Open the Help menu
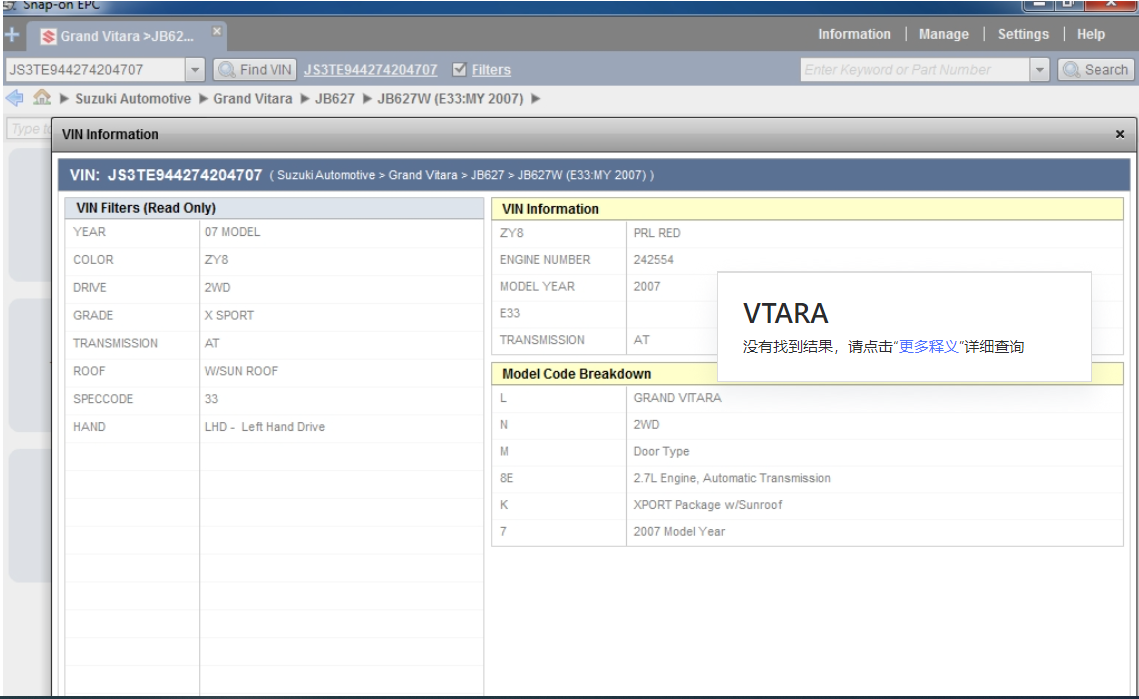 1090,34
